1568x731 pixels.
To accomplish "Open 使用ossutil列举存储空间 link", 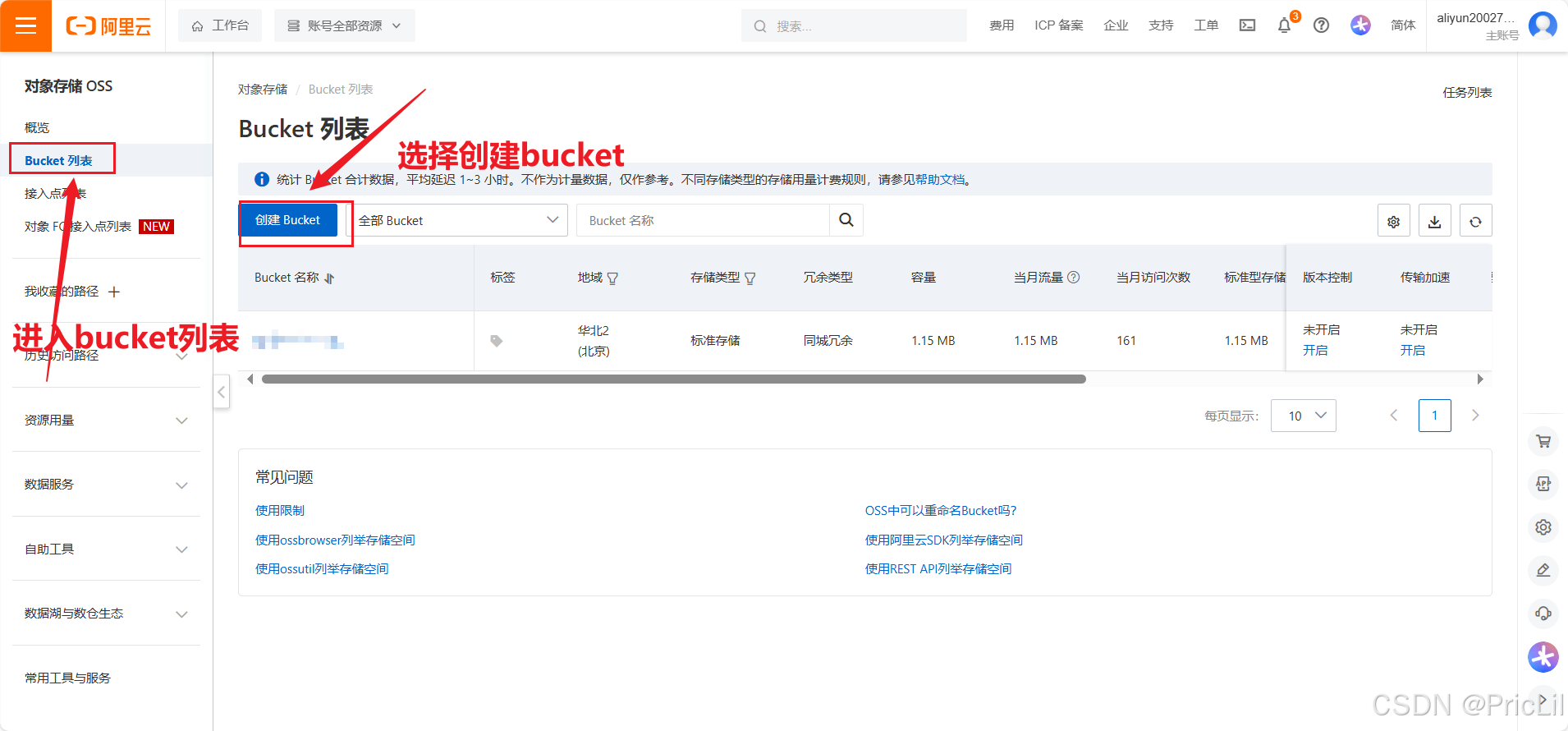I will coord(322,568).
